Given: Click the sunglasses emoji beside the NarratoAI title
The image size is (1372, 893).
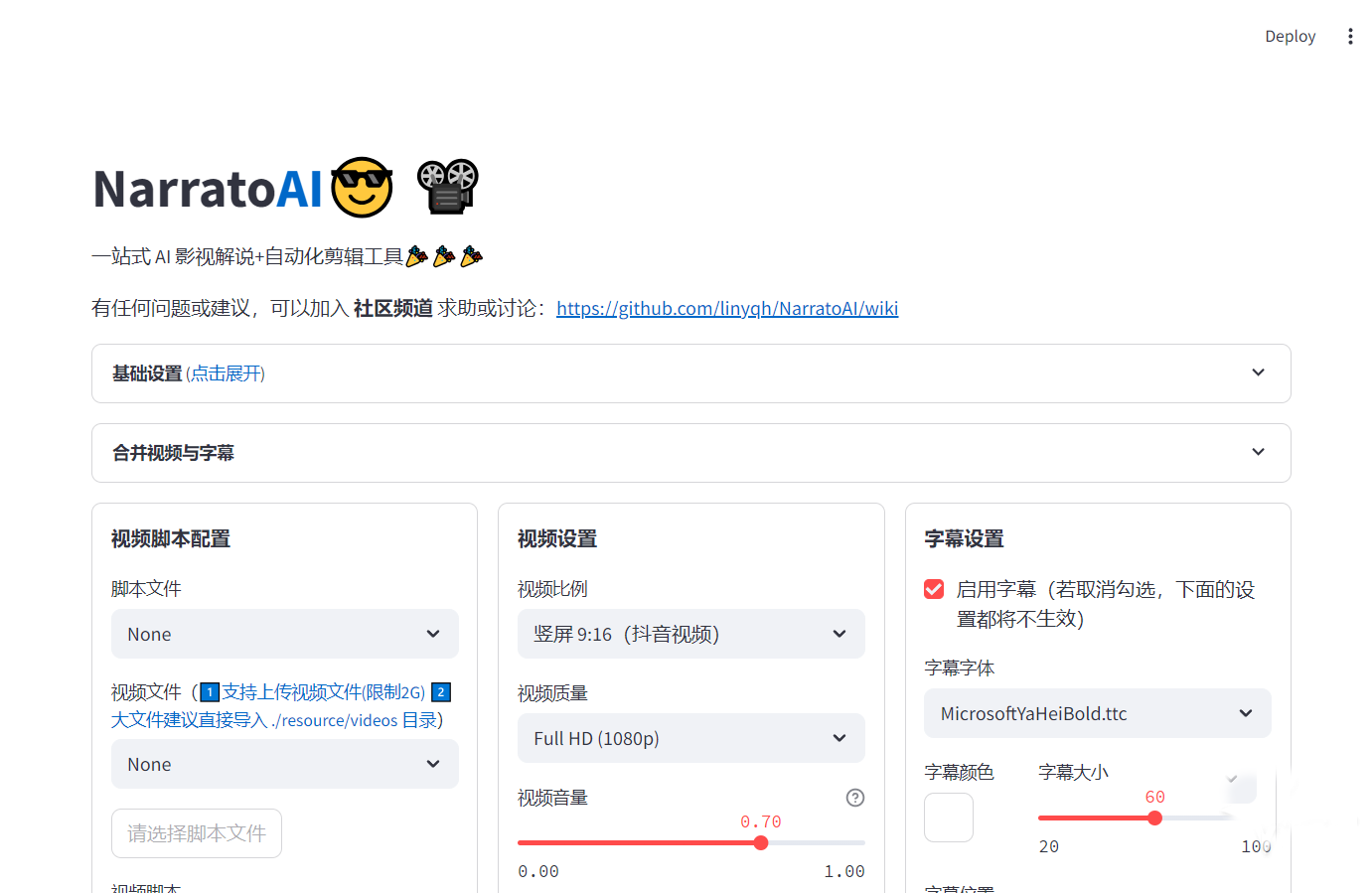Looking at the screenshot, I should pos(362,187).
